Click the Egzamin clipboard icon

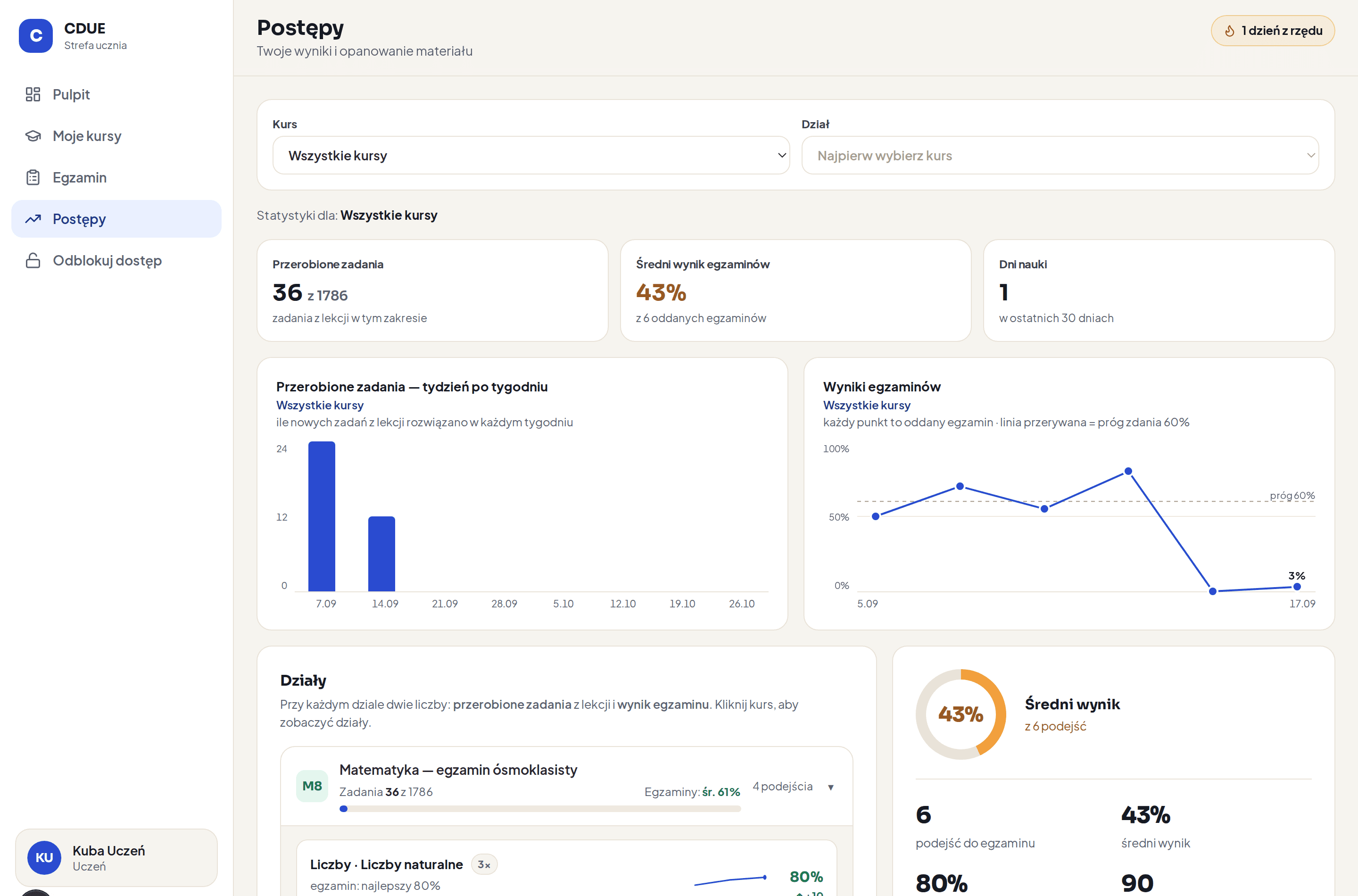click(x=33, y=178)
